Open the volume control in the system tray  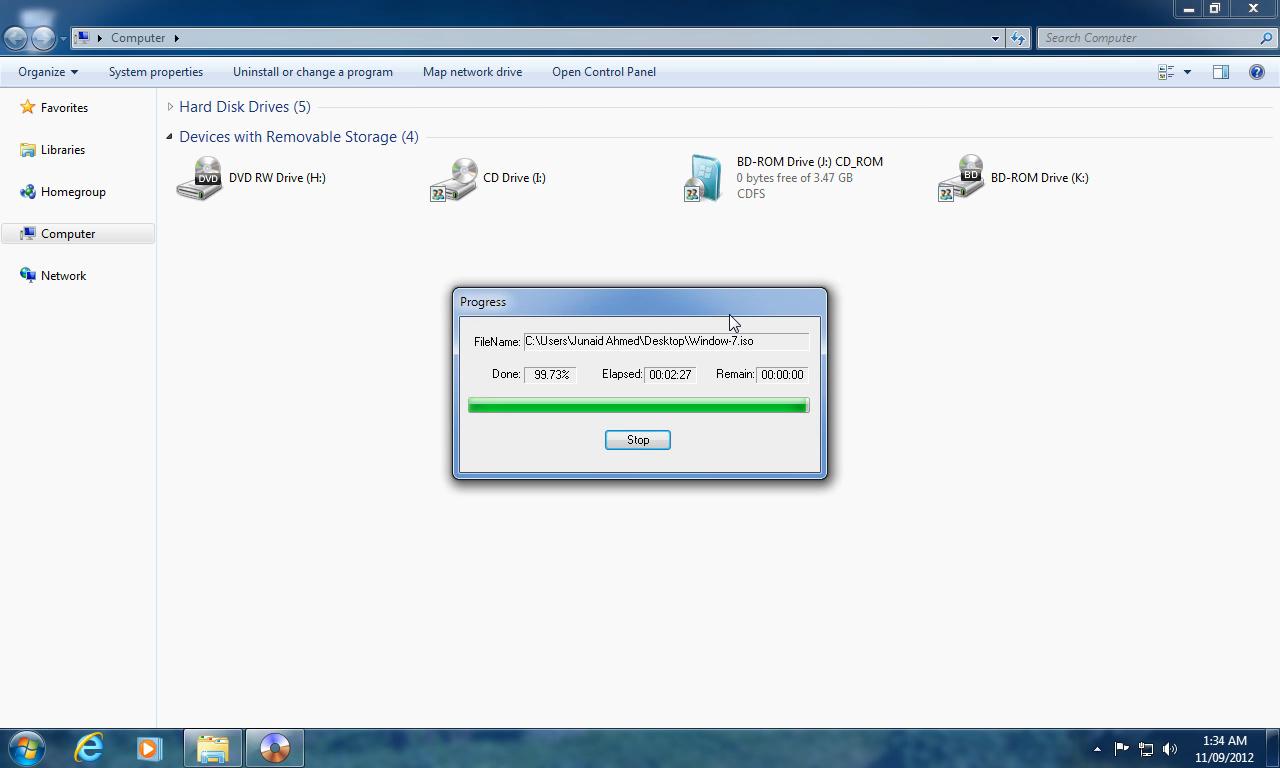[1168, 747]
